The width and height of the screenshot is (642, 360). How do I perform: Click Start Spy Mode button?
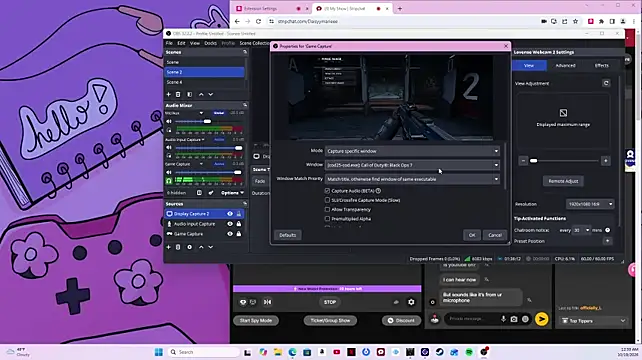click(x=256, y=321)
